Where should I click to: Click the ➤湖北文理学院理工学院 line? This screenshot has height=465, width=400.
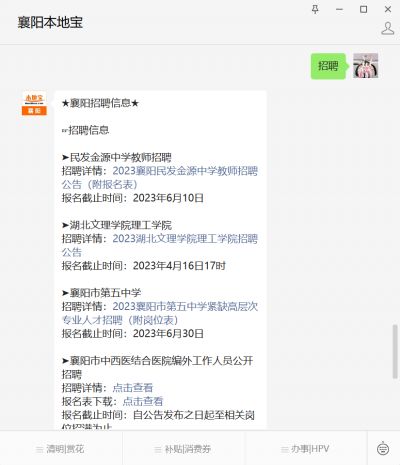click(117, 225)
